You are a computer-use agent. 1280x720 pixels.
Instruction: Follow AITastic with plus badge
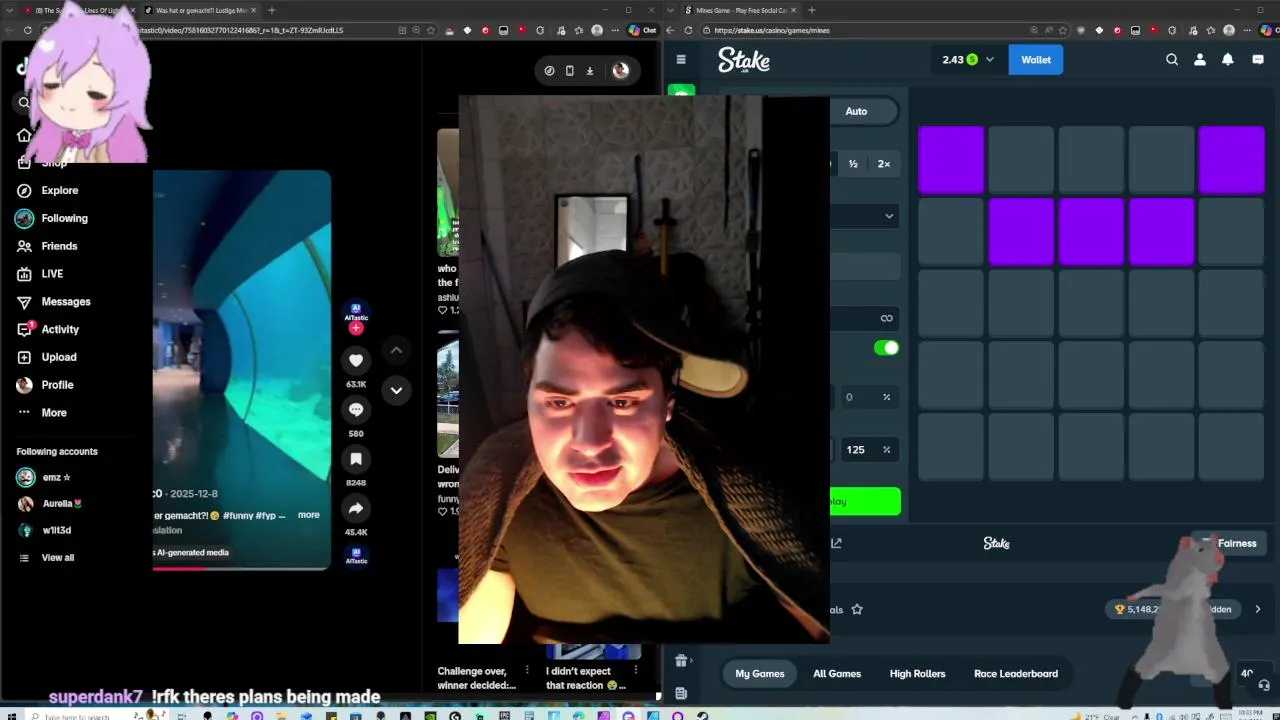356,328
